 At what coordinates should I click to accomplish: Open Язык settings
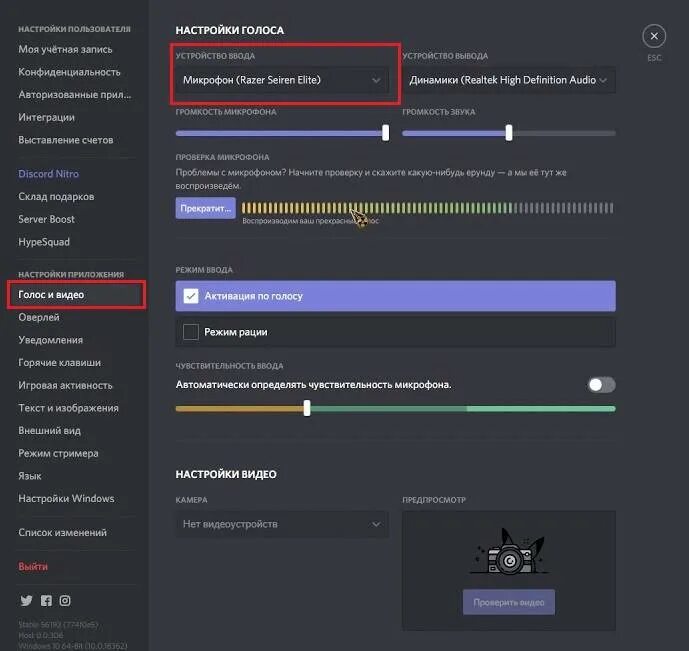[x=29, y=476]
